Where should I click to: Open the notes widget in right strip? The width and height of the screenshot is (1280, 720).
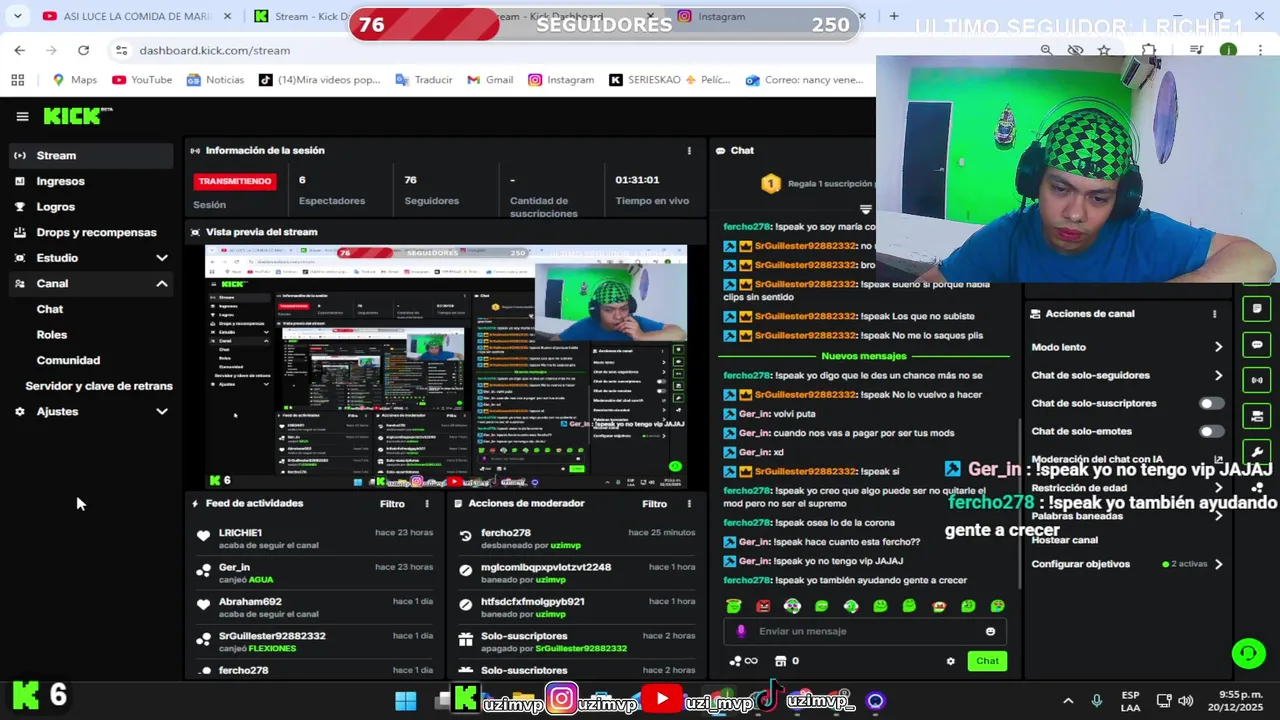click(x=1257, y=308)
